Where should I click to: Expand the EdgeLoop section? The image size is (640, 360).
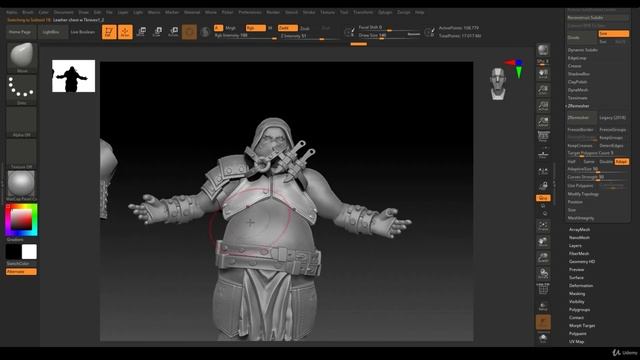pyautogui.click(x=577, y=58)
